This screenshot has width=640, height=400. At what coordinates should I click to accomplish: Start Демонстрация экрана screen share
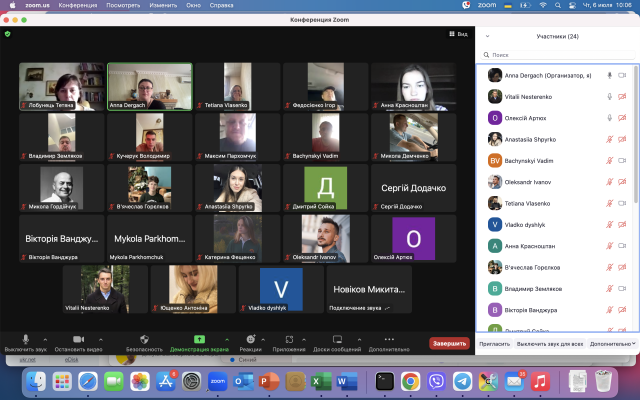(199, 343)
